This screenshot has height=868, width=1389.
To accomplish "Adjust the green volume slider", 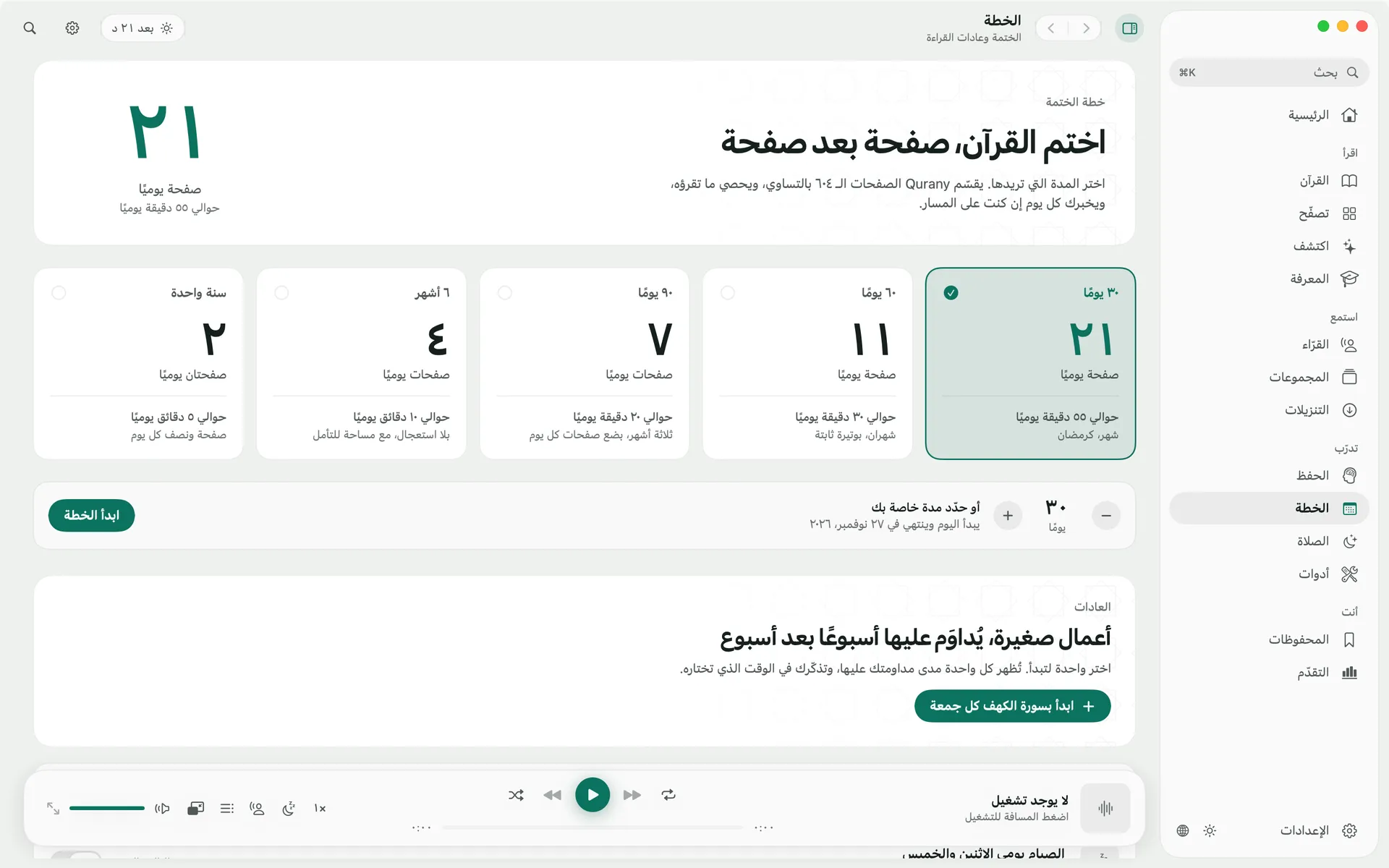I will [107, 808].
